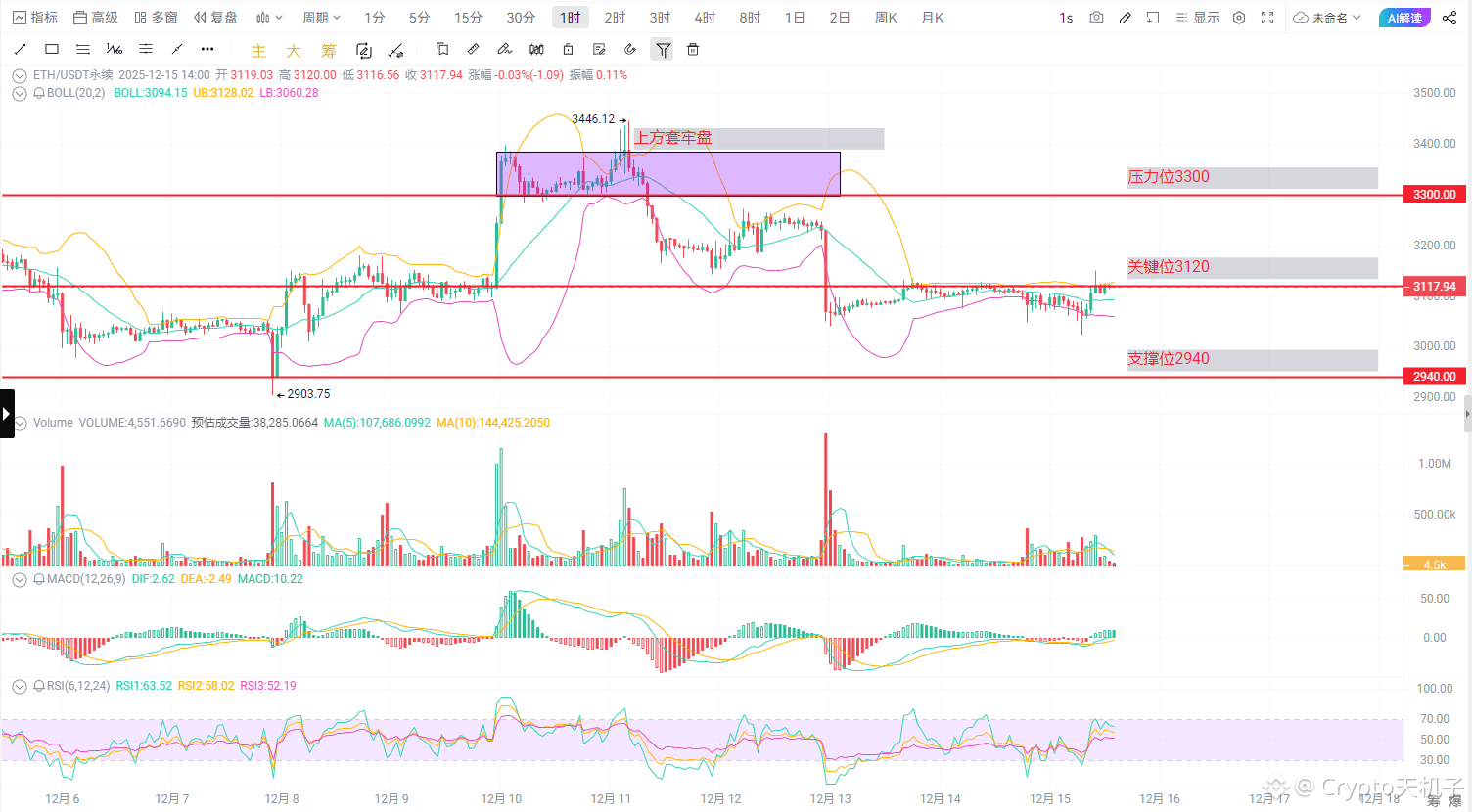Click the 1s refresh interval button
Image resolution: width=1472 pixels, height=812 pixels.
coord(1066,18)
